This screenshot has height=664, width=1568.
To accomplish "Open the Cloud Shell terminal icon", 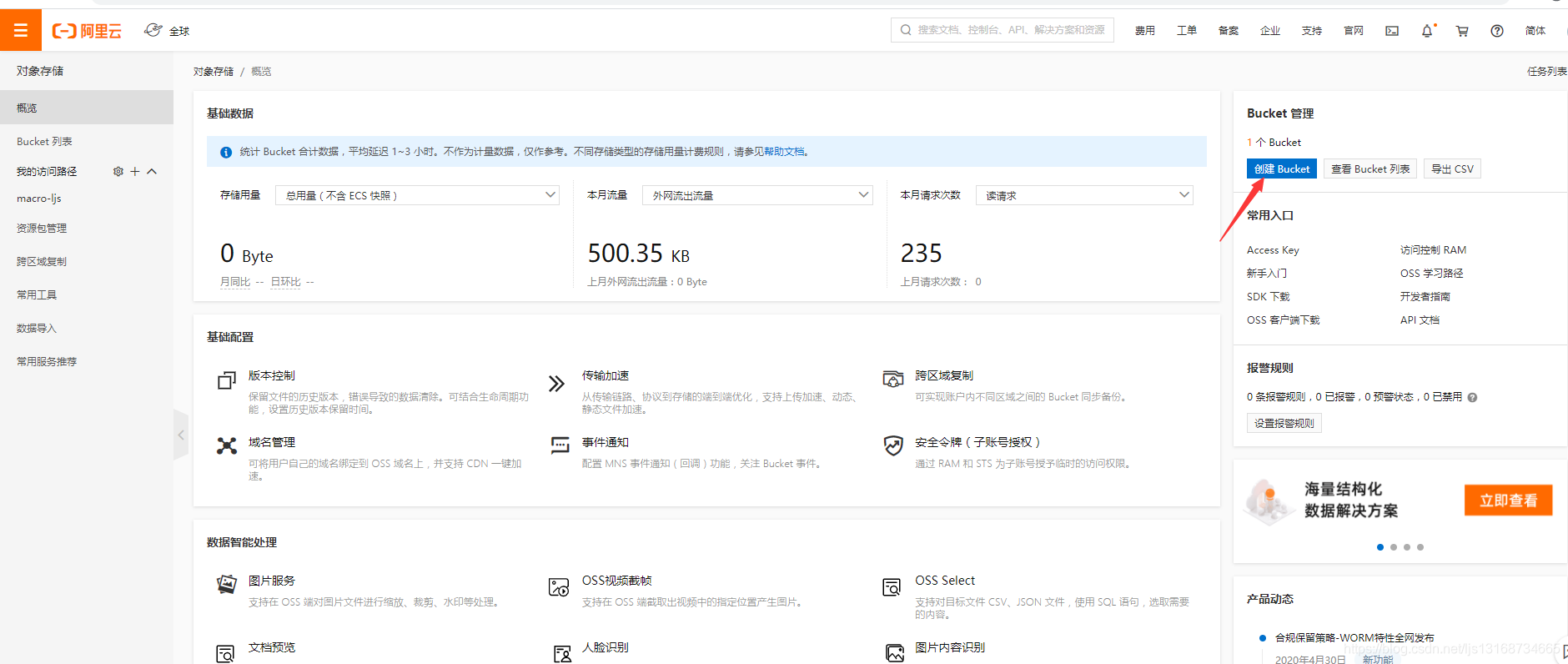I will click(x=1392, y=31).
